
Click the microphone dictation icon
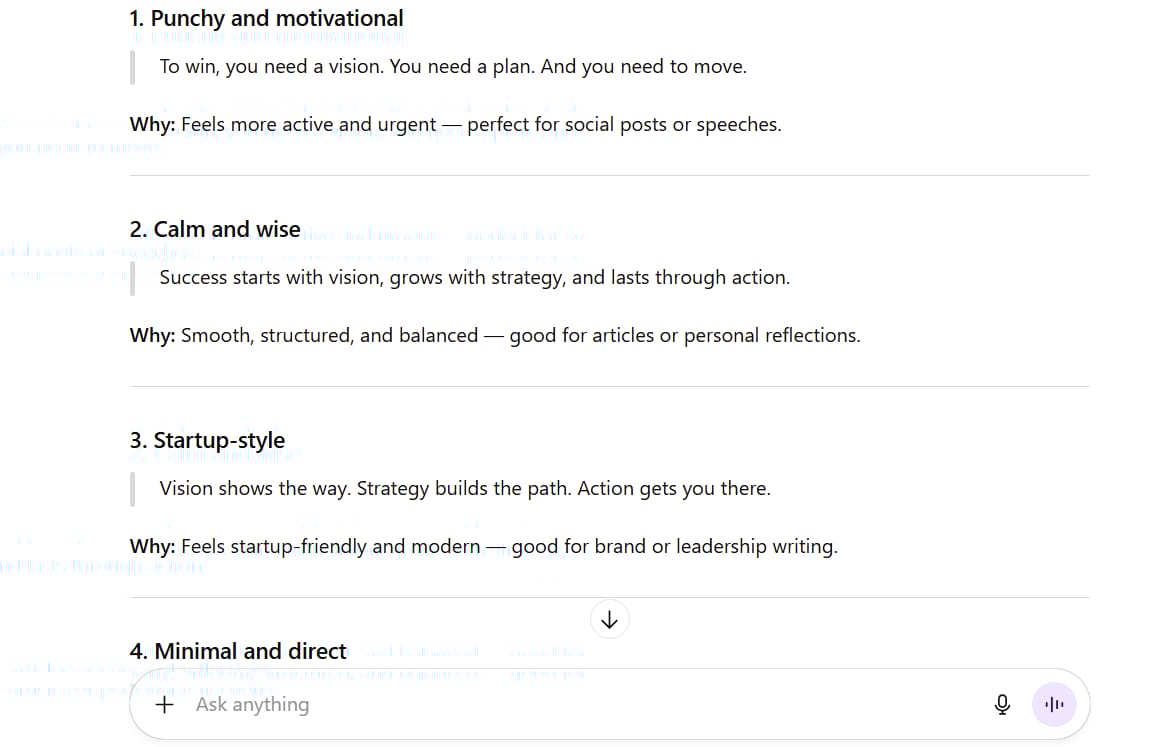[x=1002, y=705]
